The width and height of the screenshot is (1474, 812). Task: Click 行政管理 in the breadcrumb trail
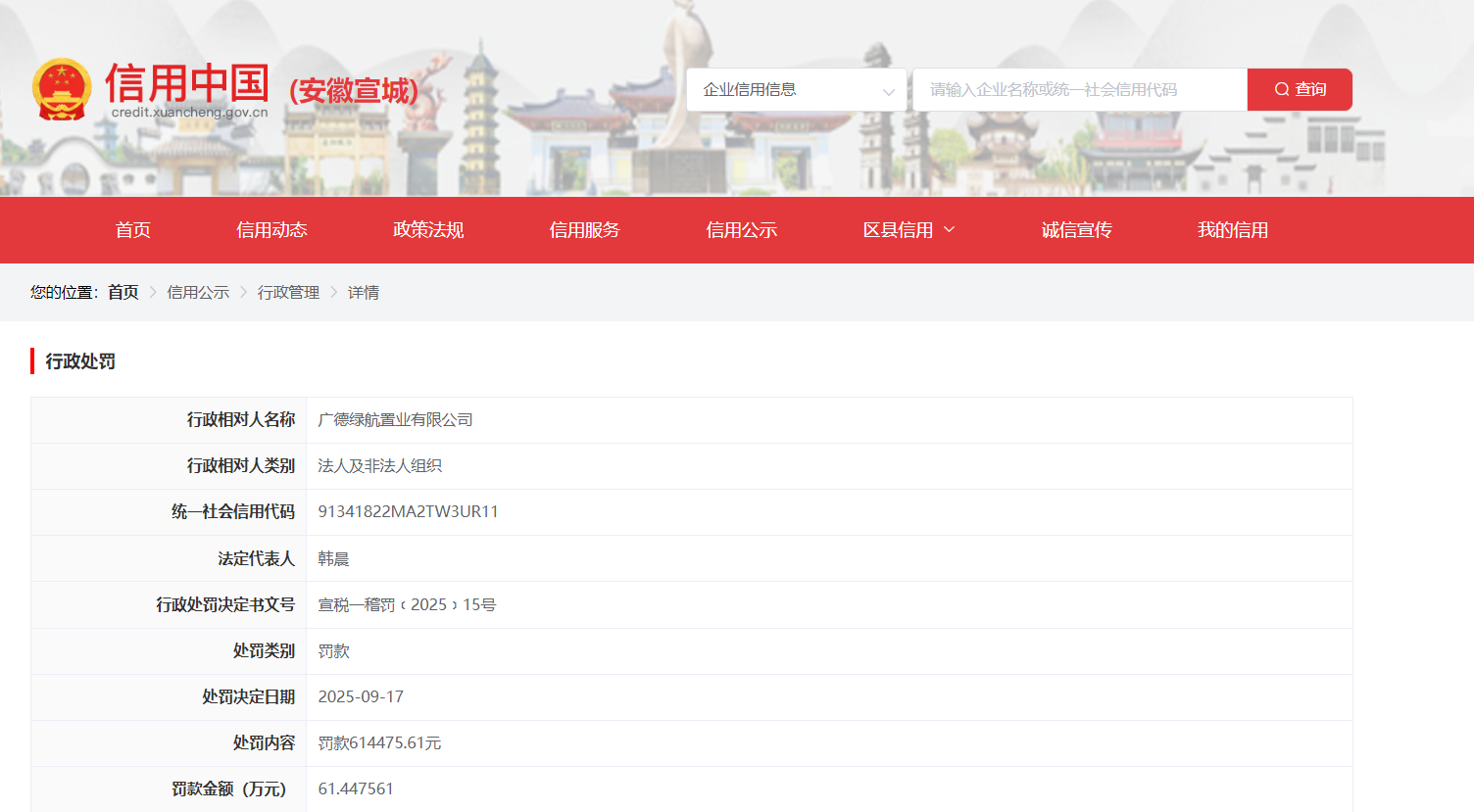pos(289,292)
